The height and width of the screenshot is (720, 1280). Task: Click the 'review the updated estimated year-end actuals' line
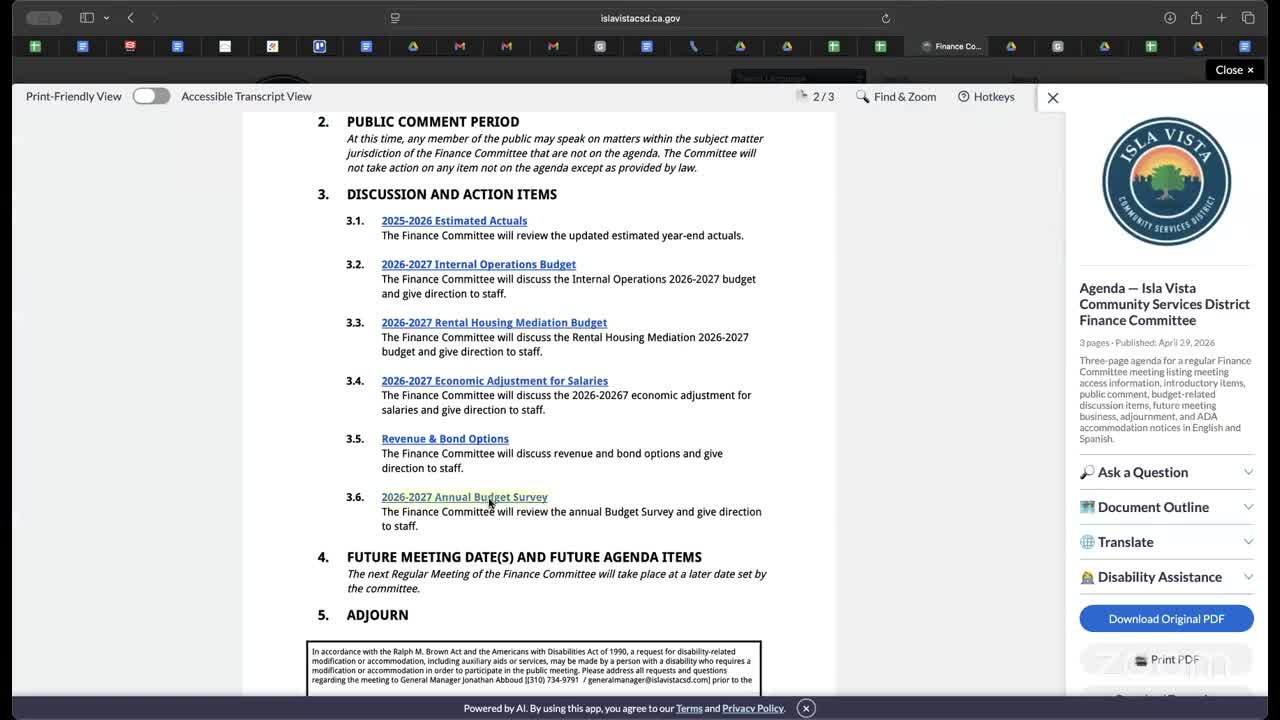point(562,236)
